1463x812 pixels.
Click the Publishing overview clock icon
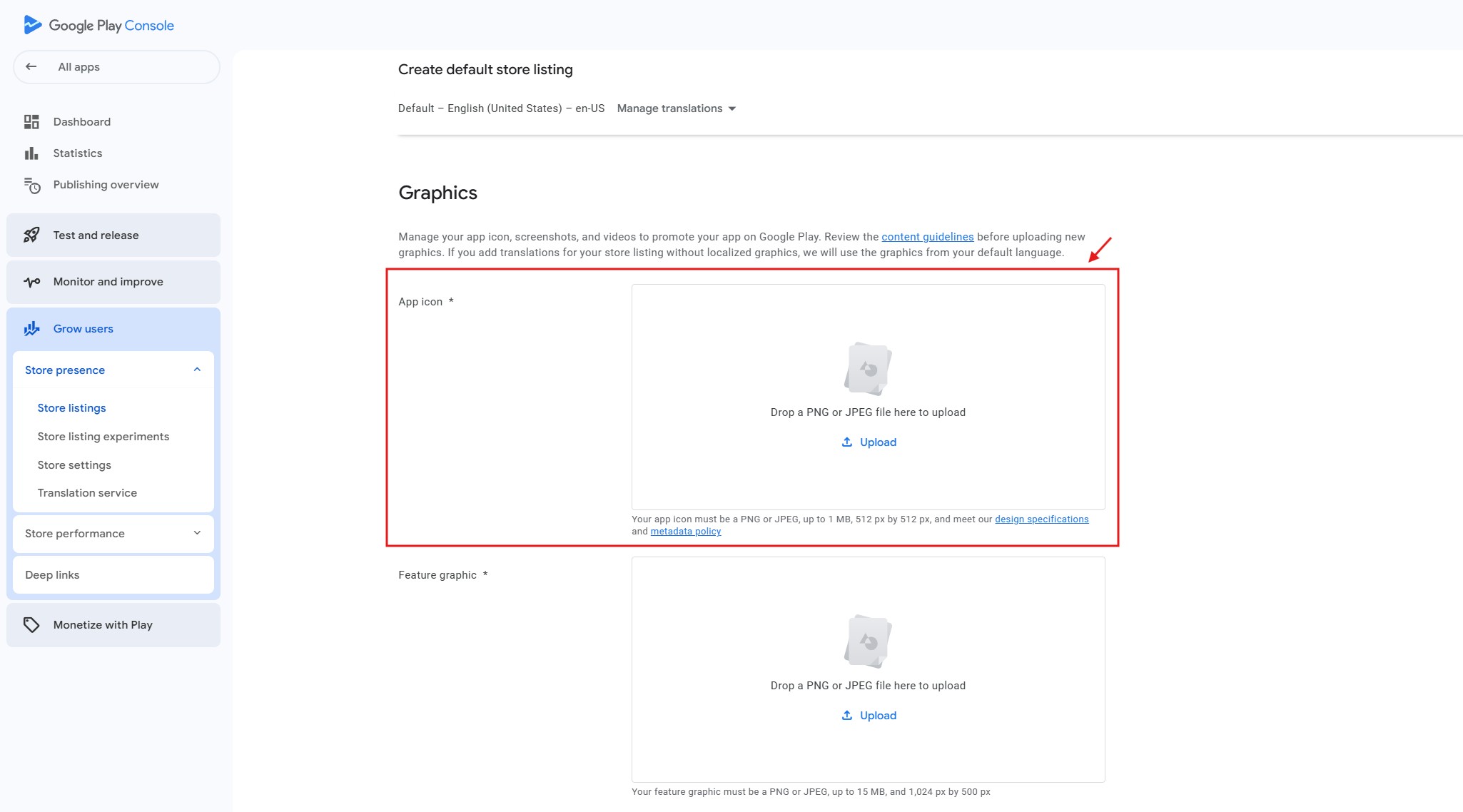click(31, 186)
